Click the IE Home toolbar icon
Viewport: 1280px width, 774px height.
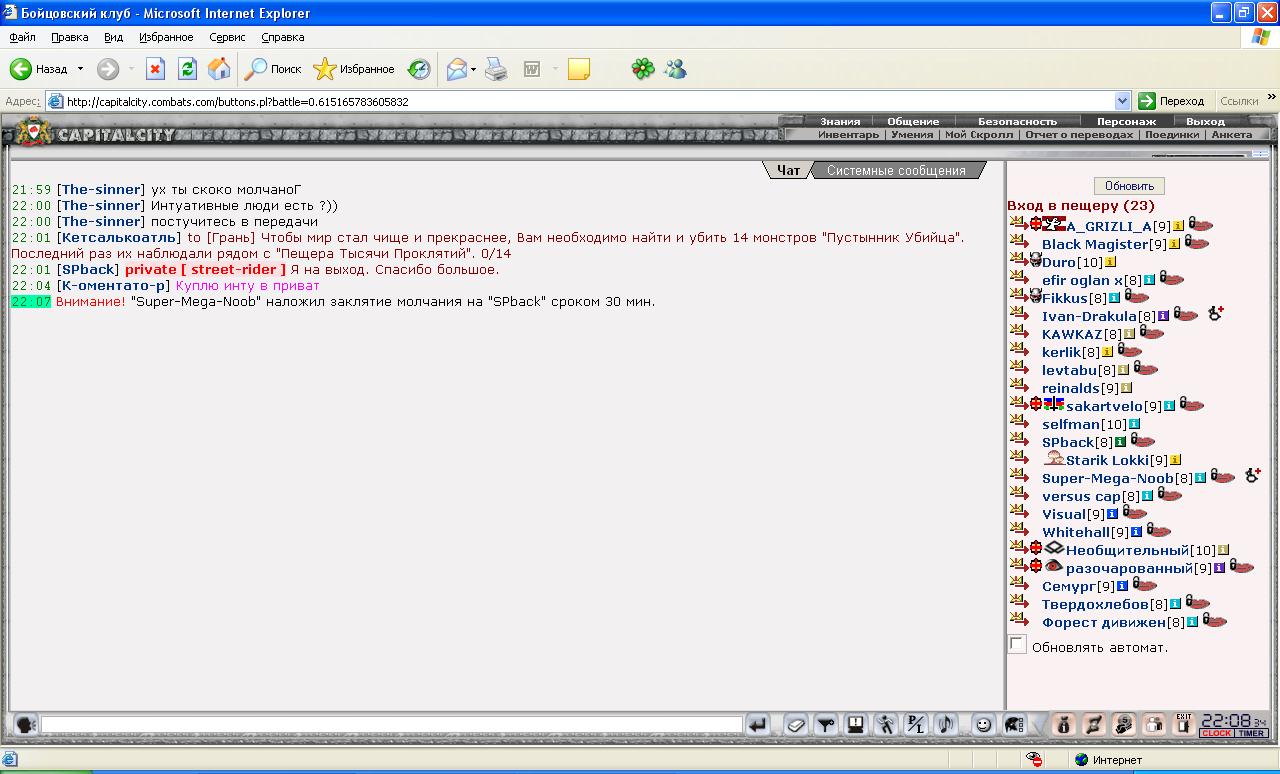point(219,69)
